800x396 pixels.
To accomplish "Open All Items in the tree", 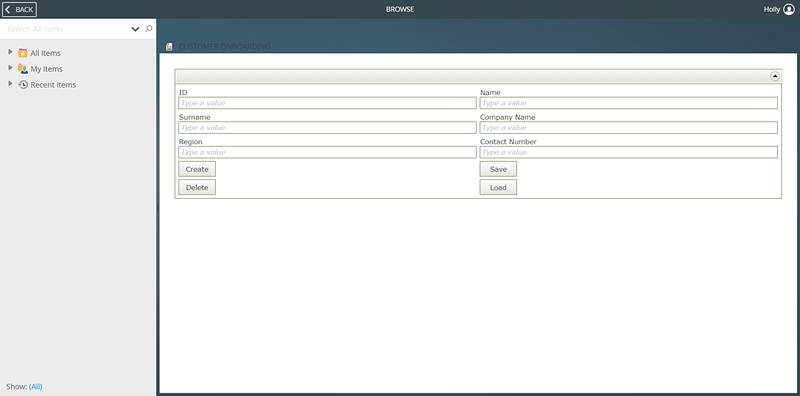I will pyautogui.click(x=45, y=53).
